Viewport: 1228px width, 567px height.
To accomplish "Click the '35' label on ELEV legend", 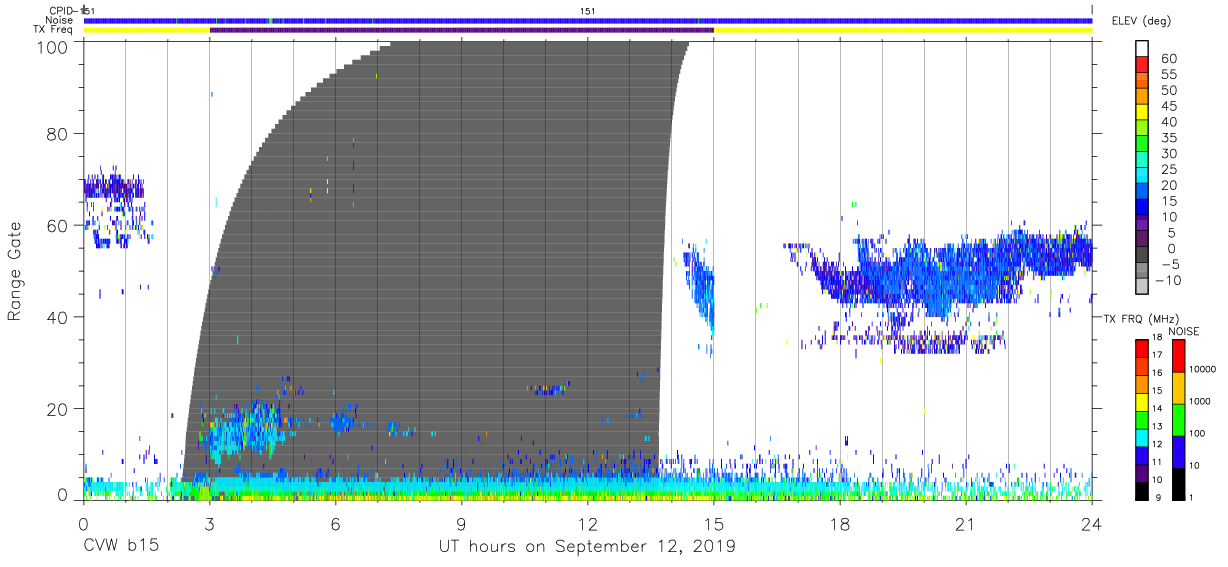I will [1168, 137].
